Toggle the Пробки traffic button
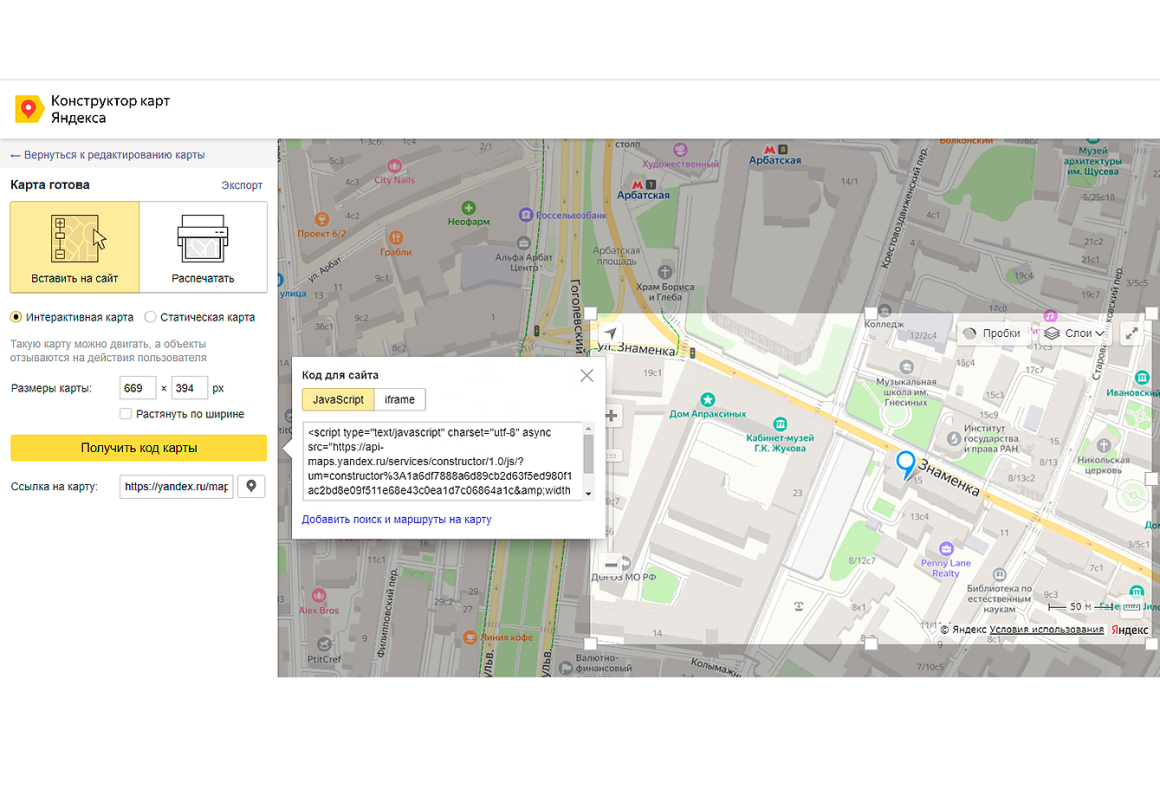Viewport: 1160px width, 802px height. pyautogui.click(x=992, y=333)
